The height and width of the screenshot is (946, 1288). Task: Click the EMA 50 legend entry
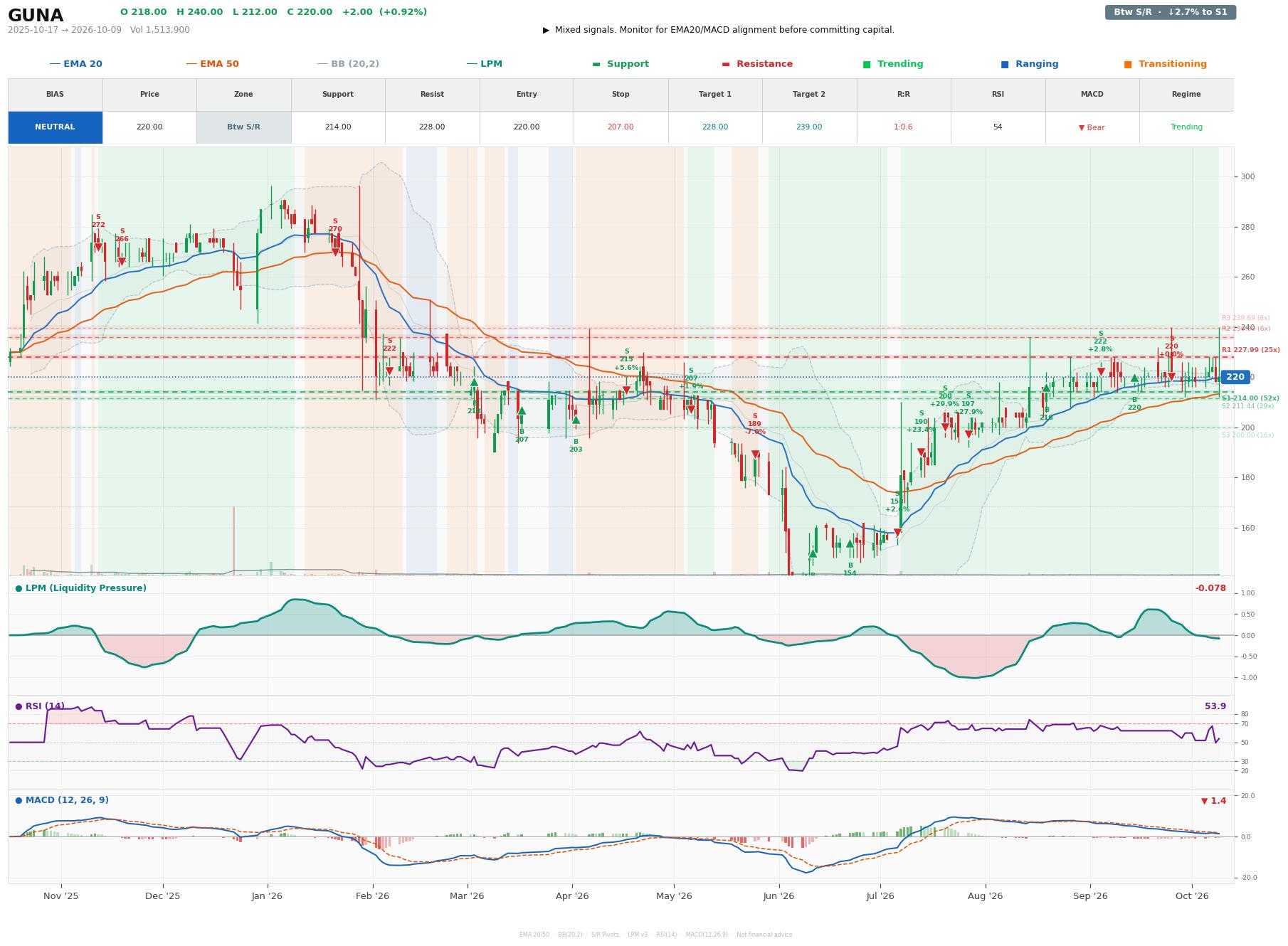213,64
